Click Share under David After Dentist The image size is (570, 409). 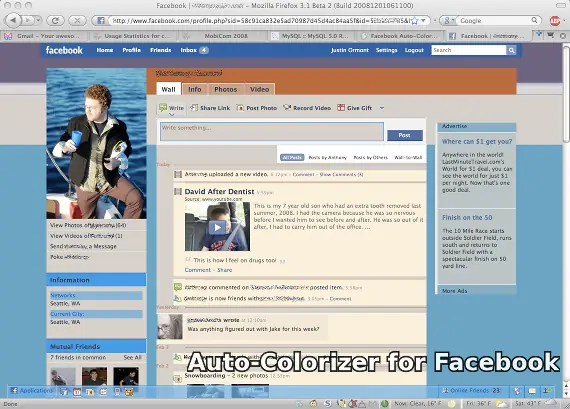(x=224, y=270)
